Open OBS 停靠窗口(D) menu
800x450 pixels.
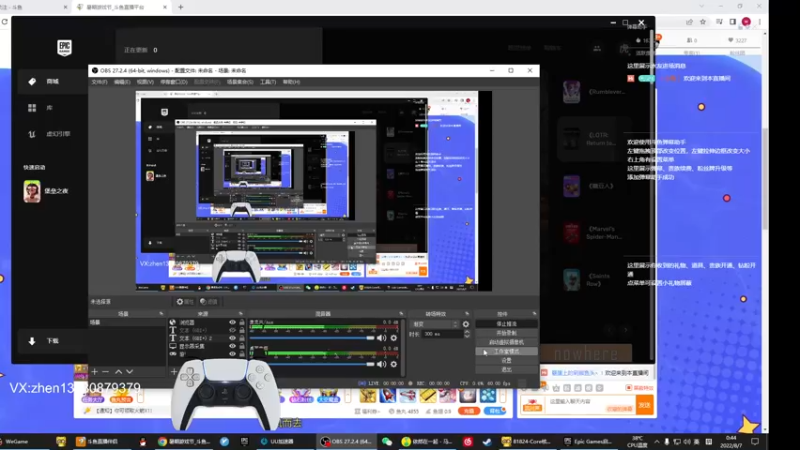coord(174,82)
